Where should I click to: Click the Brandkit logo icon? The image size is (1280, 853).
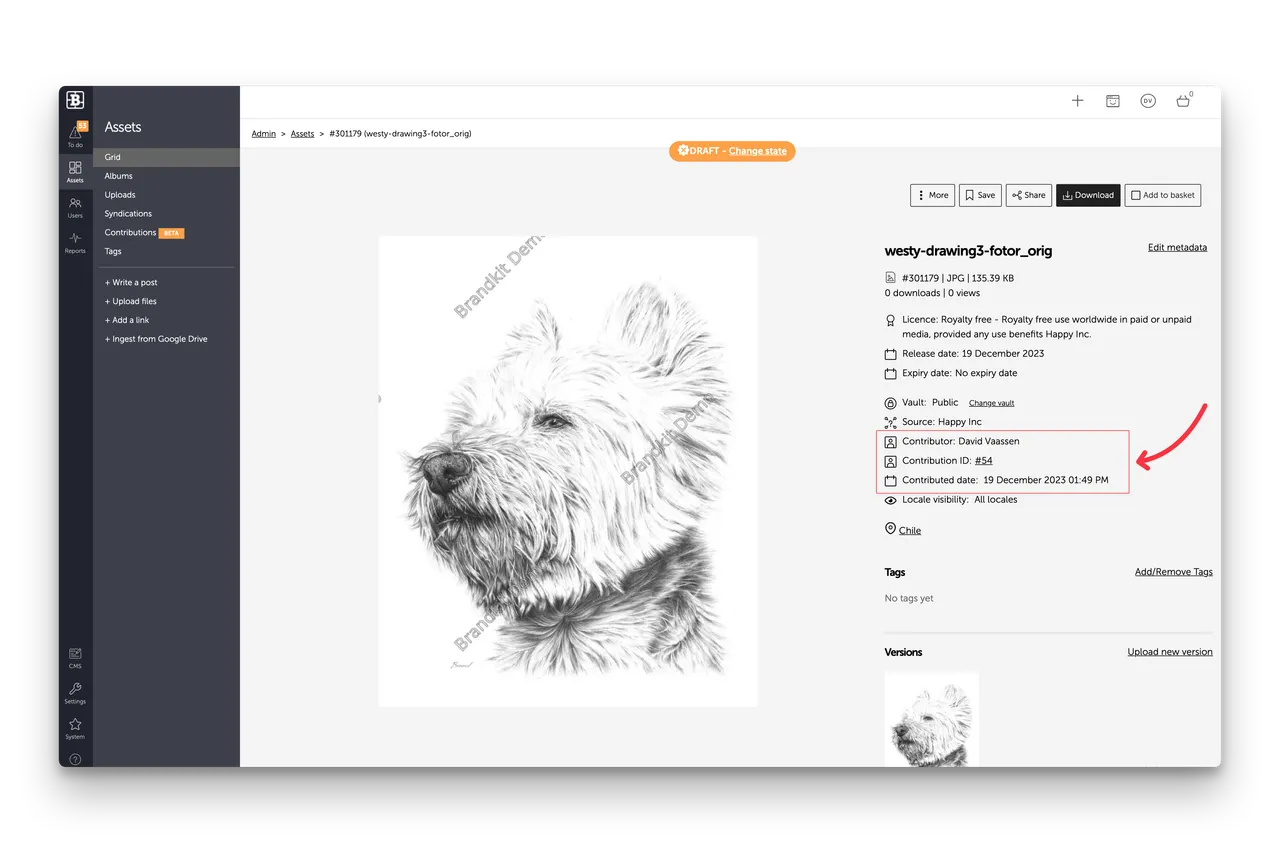click(75, 100)
